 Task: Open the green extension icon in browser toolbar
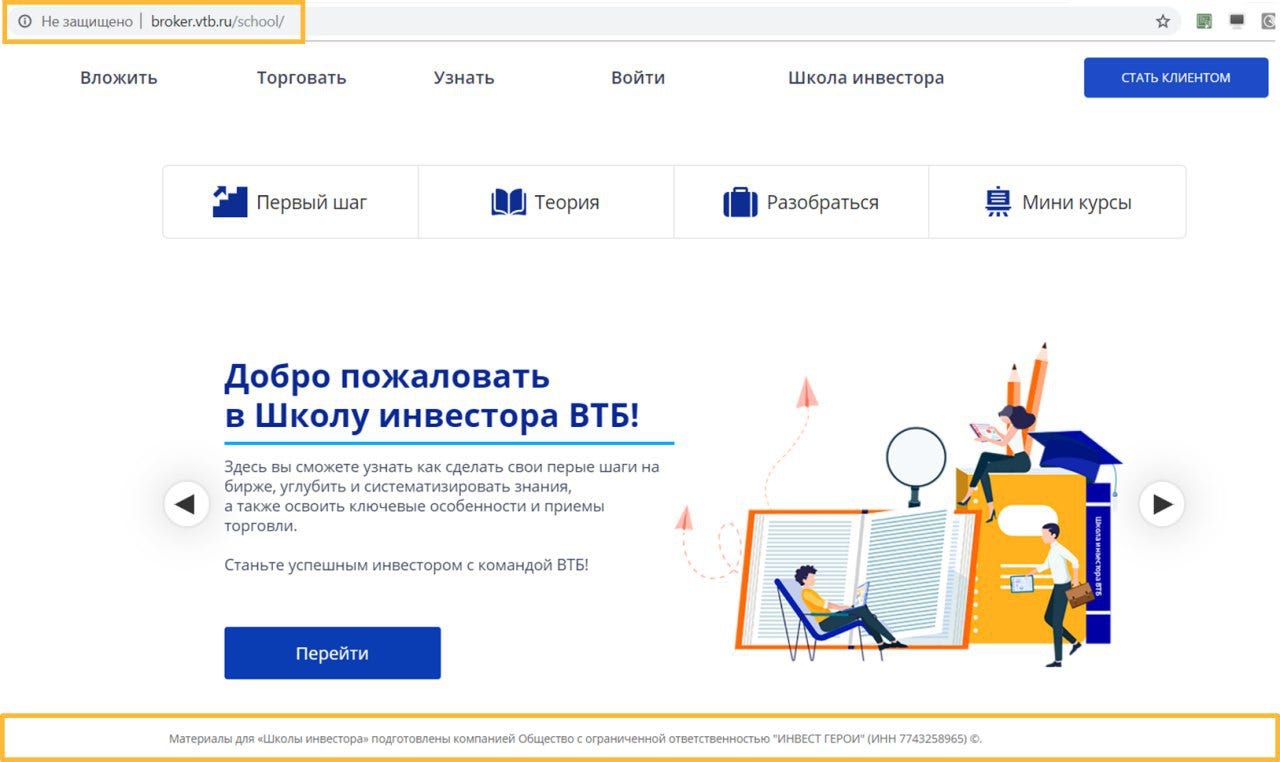[1204, 21]
